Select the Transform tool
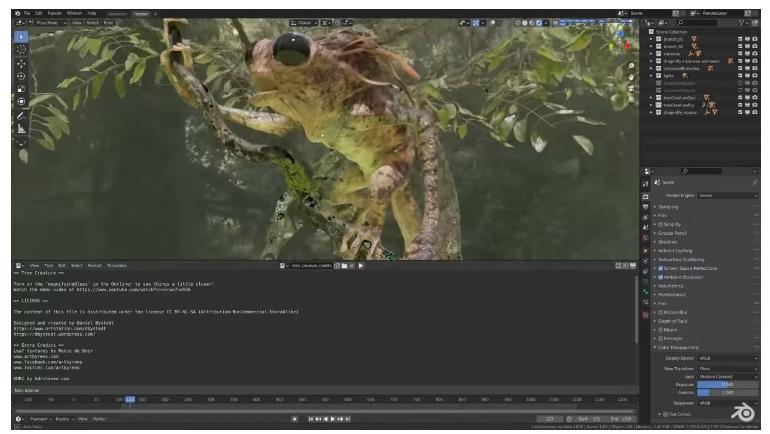Viewport: 770px width, 434px height. 21,102
